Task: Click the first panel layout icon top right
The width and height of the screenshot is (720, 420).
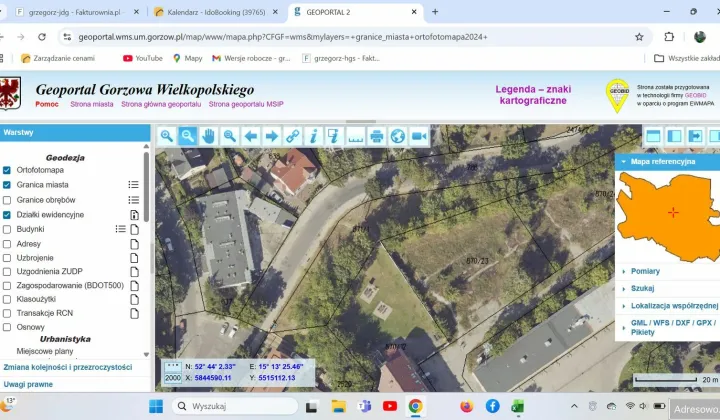Action: point(653,136)
